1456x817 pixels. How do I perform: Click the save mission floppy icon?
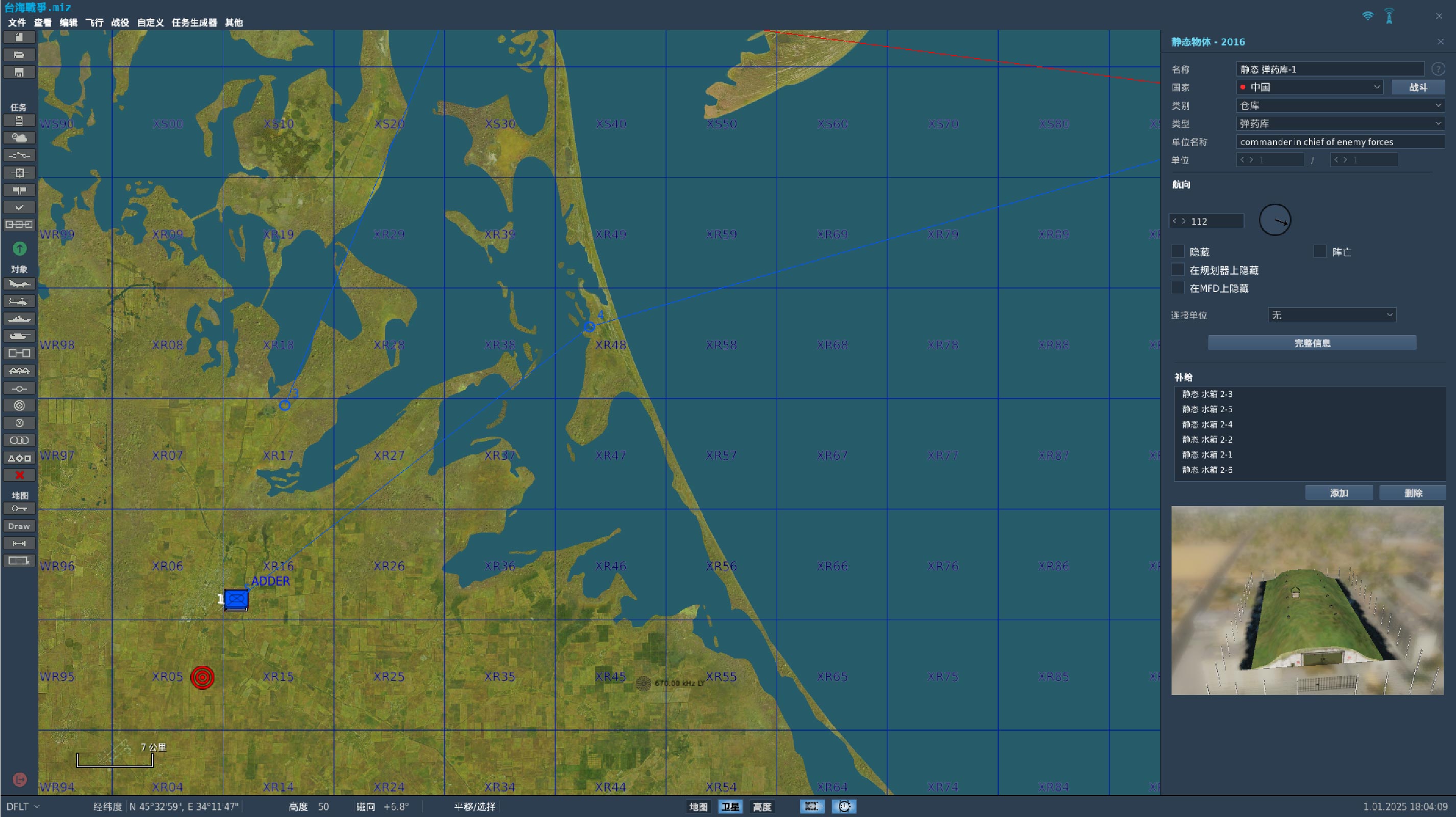tap(19, 73)
